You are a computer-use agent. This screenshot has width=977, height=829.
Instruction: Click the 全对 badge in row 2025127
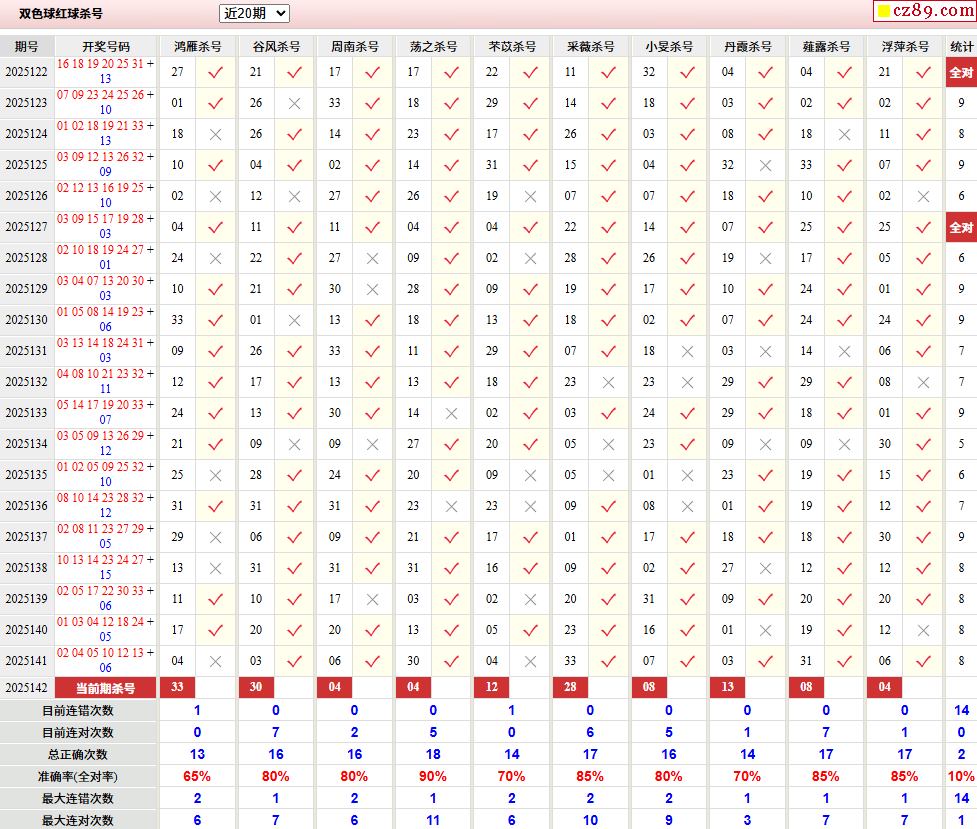pyautogui.click(x=961, y=227)
